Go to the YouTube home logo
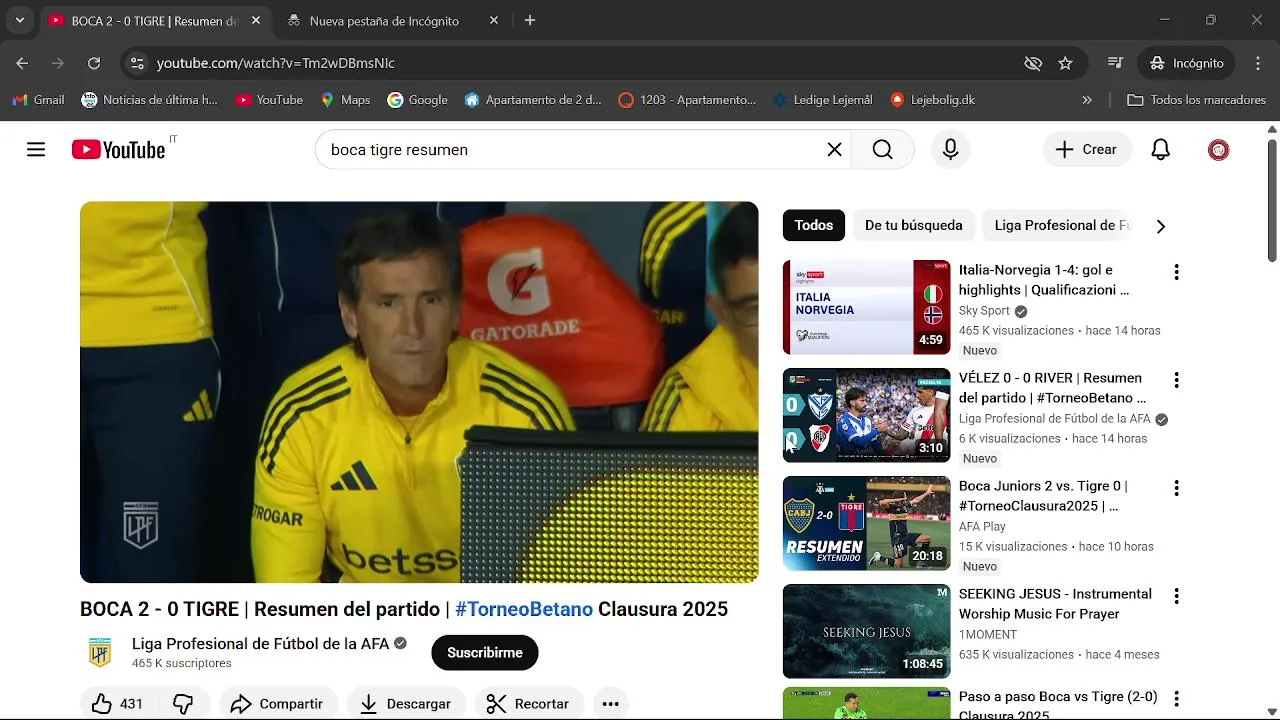Screen dimensions: 1280x720 tap(118, 150)
